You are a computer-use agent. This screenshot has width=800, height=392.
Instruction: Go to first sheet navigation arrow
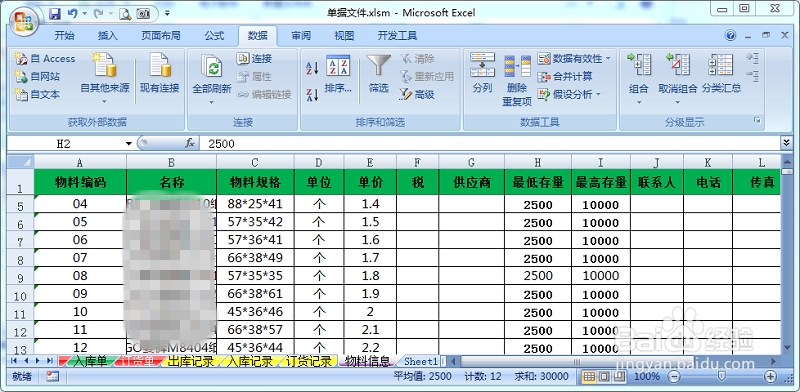[14, 361]
